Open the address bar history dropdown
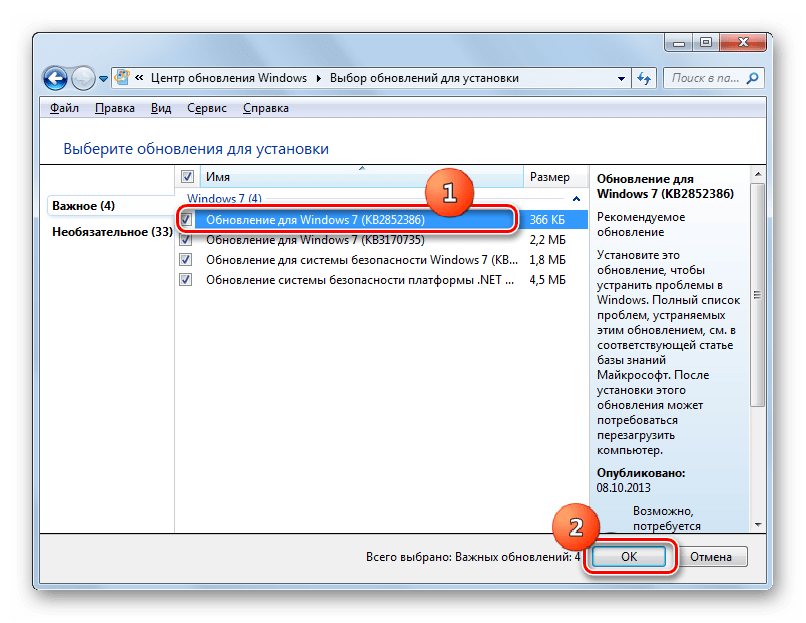This screenshot has width=806, height=623. coord(621,79)
